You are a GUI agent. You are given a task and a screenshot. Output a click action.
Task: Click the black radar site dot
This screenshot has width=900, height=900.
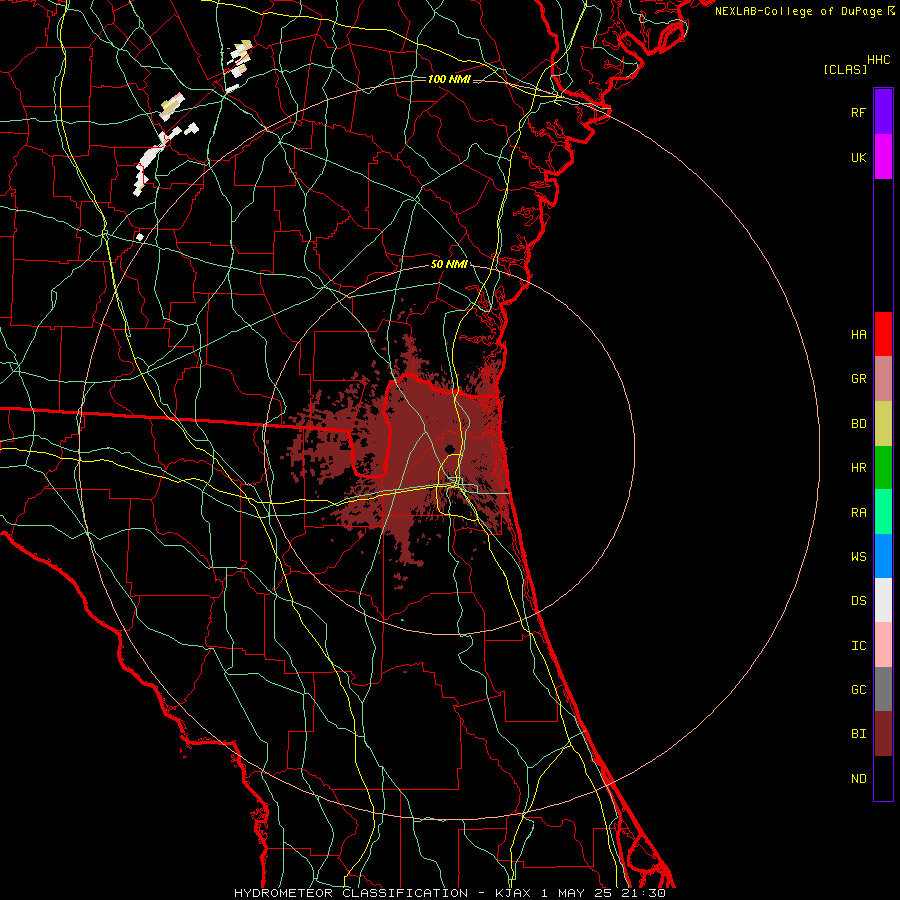449,449
